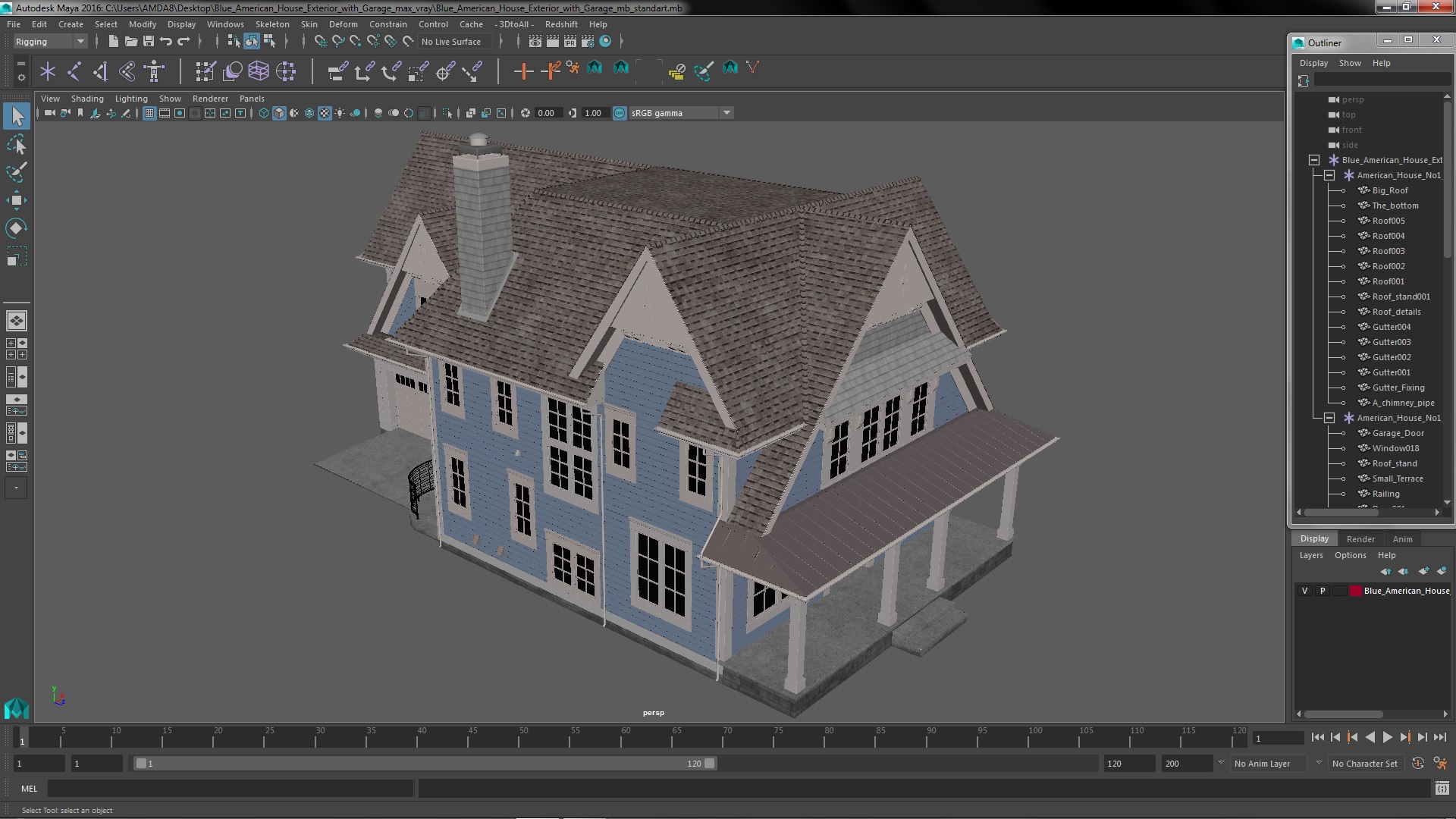Click the Create IK Handle shelf icon
1456x819 pixels.
(x=100, y=71)
